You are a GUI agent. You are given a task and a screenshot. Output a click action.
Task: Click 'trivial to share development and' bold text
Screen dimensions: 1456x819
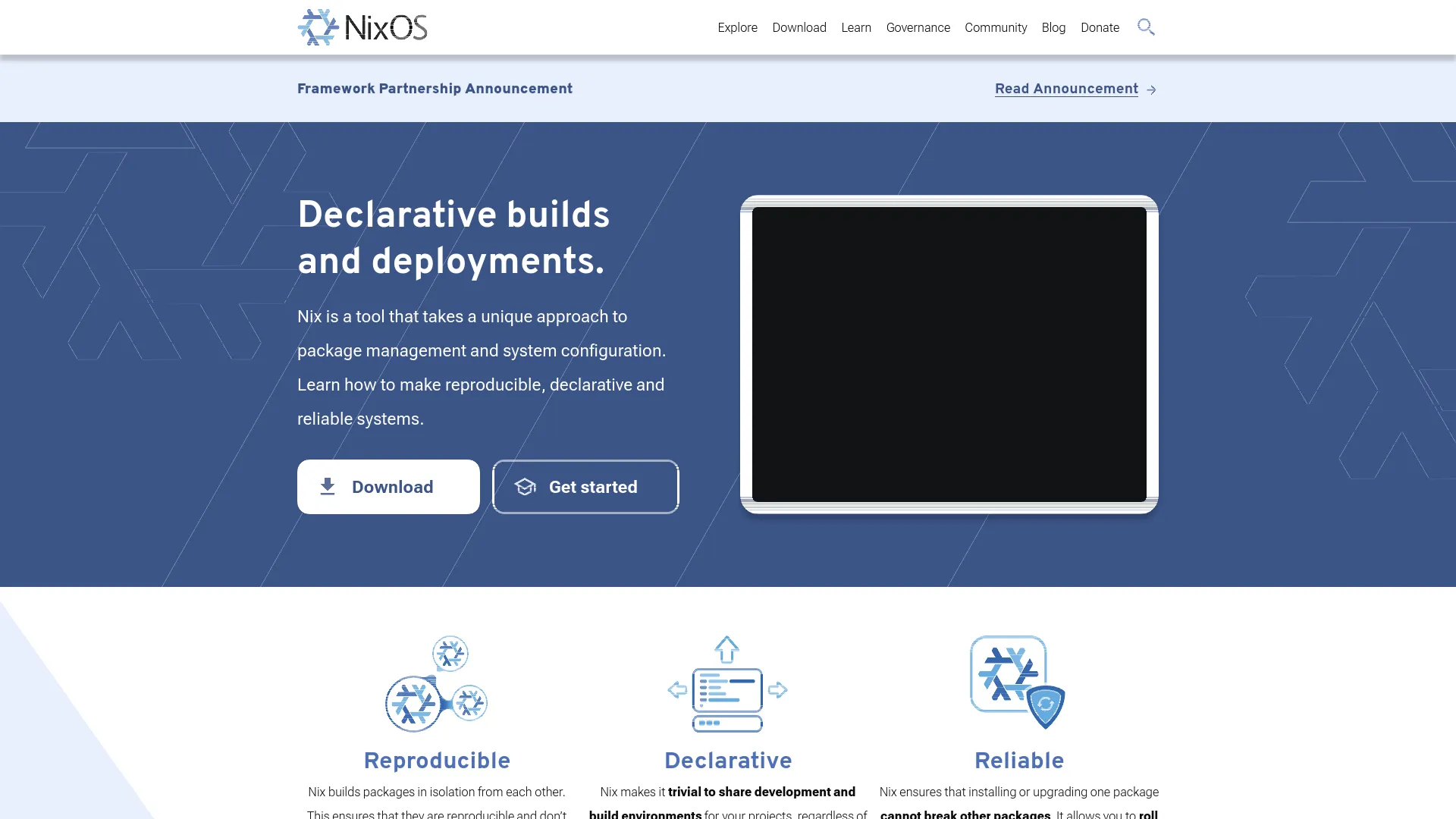click(x=761, y=792)
